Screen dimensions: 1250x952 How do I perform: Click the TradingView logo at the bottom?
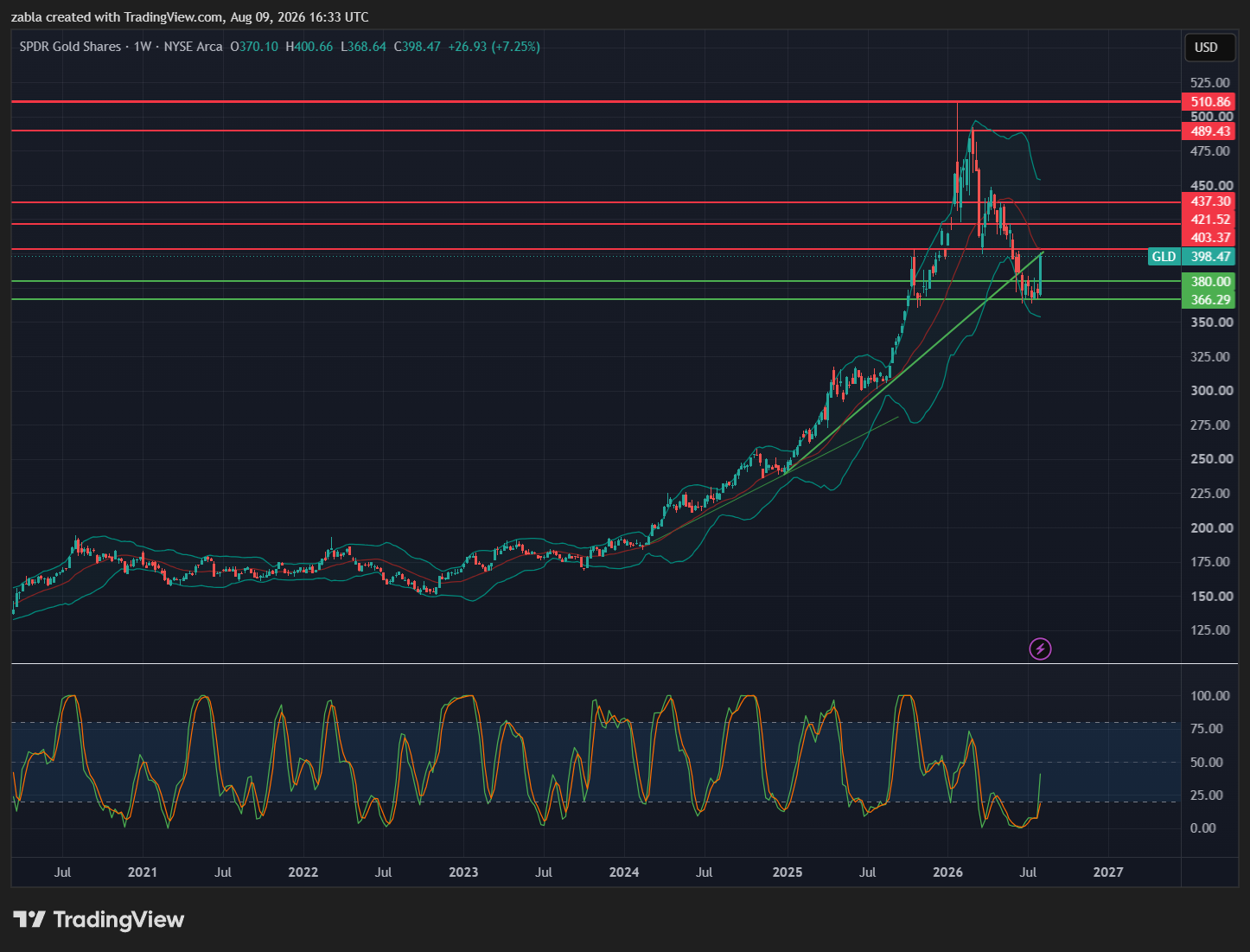point(99,919)
